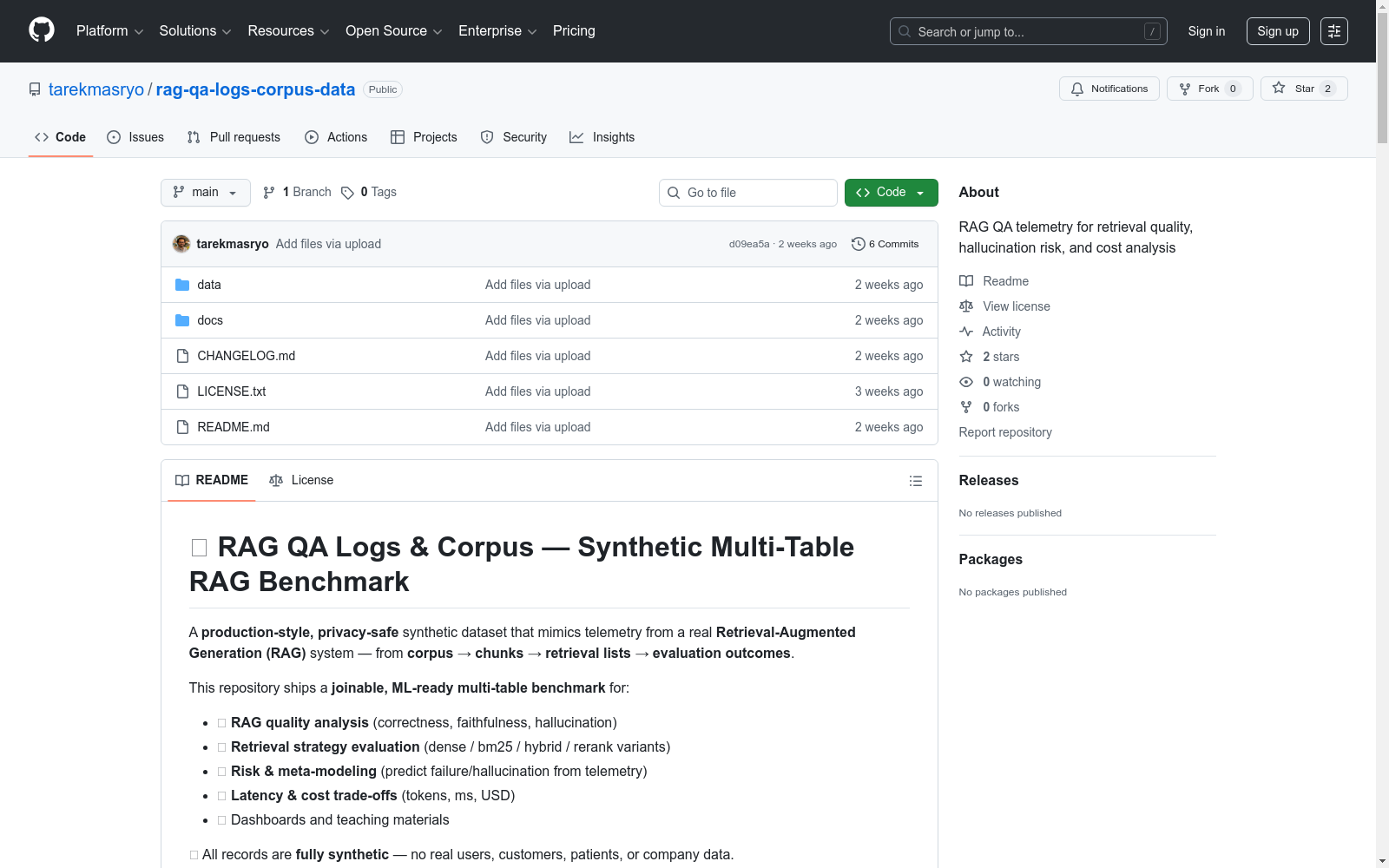Click the GitHub logo icon
Viewport: 1389px width, 868px height.
point(42,30)
